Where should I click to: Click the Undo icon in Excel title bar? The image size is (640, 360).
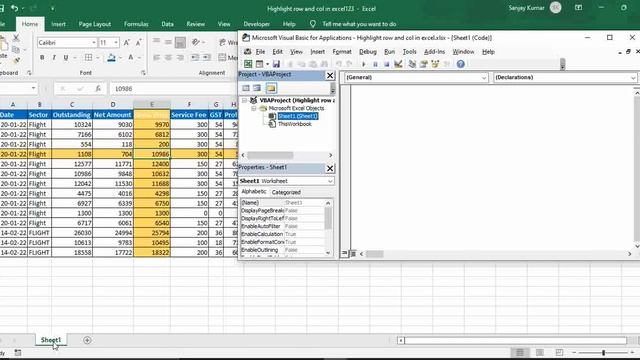pos(15,8)
